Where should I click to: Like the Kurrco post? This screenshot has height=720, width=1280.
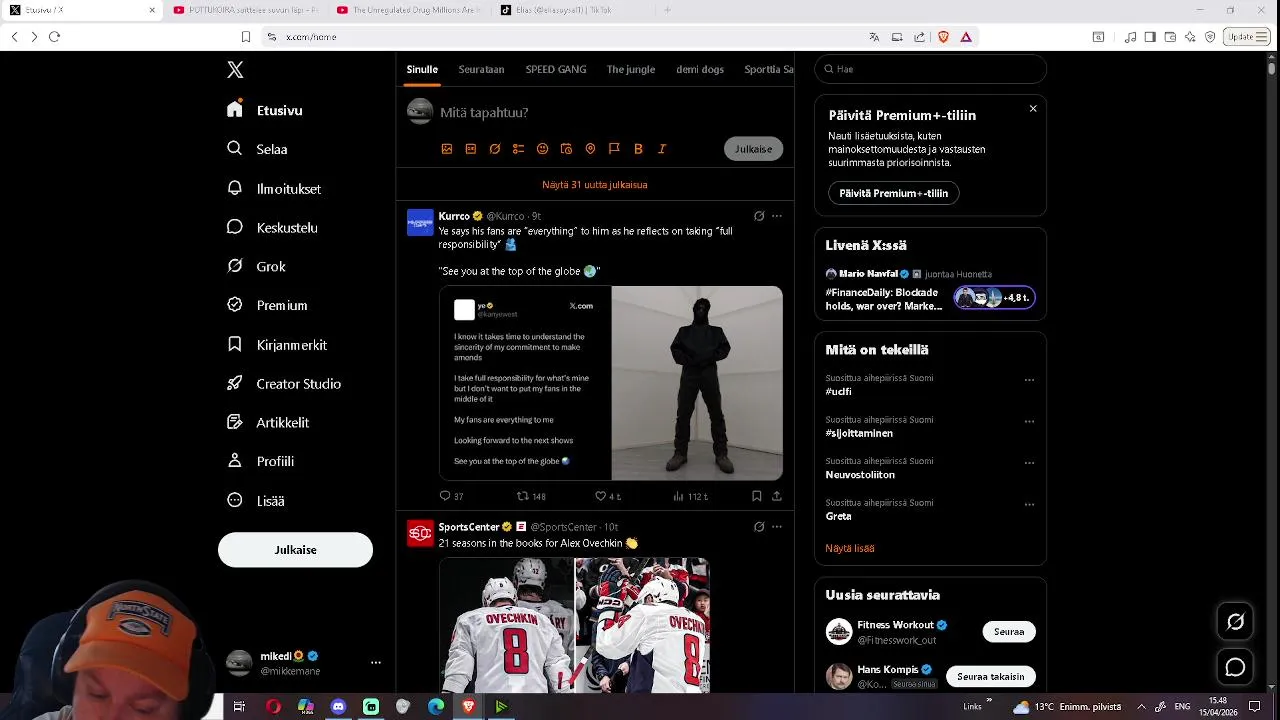tap(608, 496)
